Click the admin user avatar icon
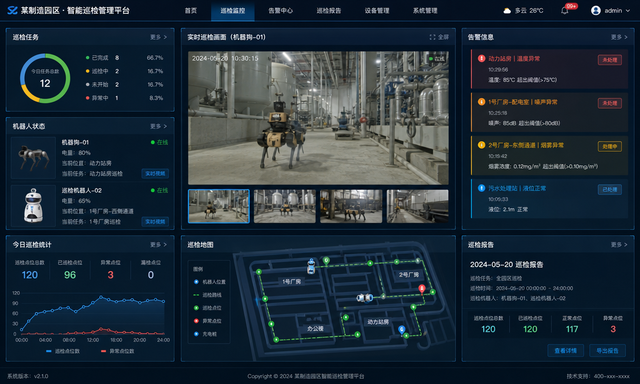Screen dimensions: 640x384 tap(596, 11)
